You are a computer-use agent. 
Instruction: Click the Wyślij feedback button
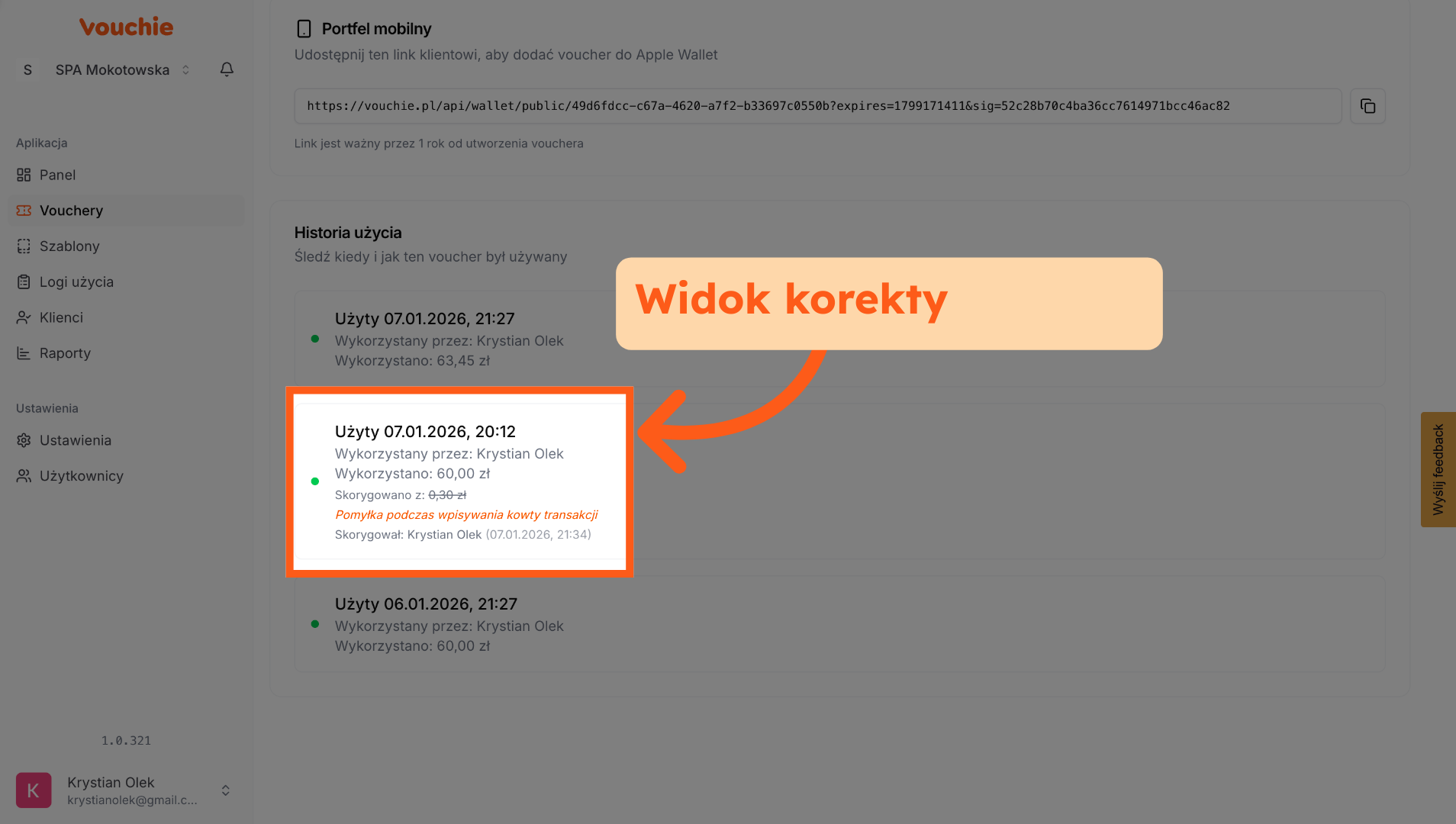pos(1438,469)
